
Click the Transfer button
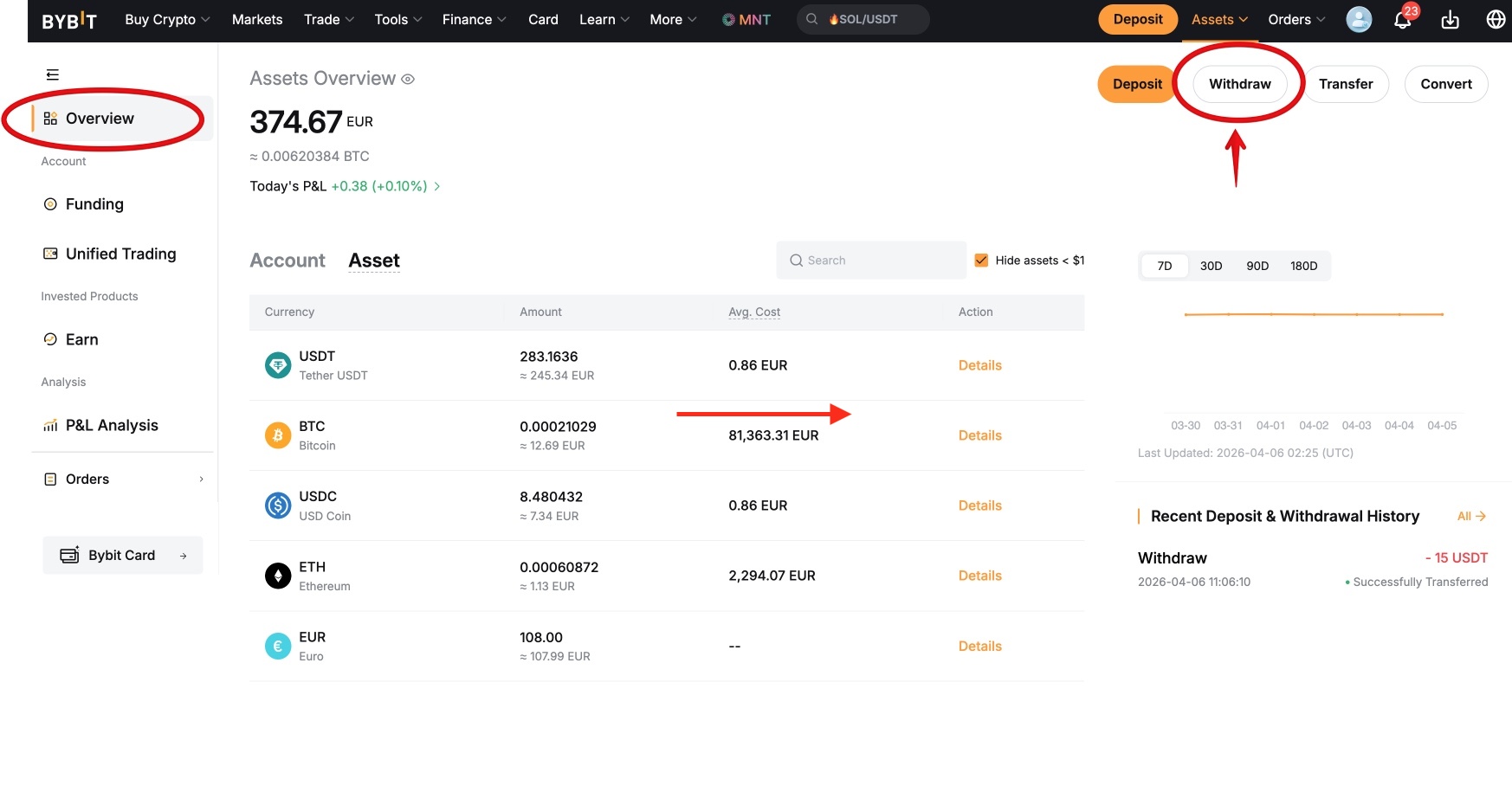click(x=1346, y=84)
